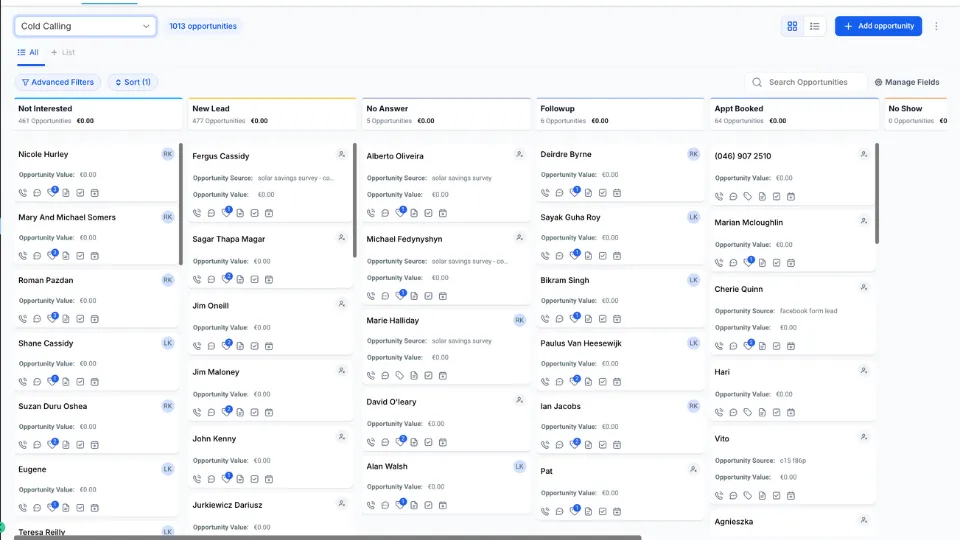Assign an owner to Fergus Cassidy's opportunity

[x=342, y=154]
